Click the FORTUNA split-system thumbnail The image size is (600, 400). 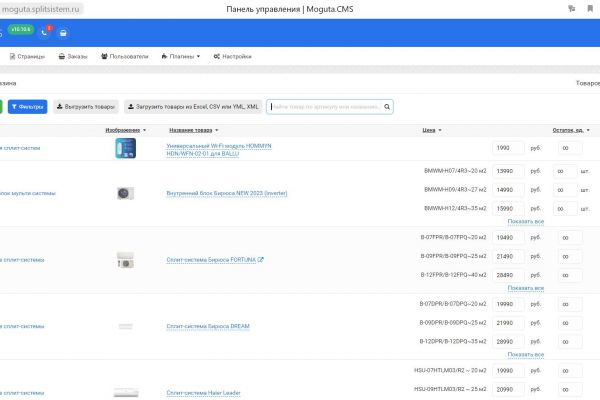click(126, 260)
